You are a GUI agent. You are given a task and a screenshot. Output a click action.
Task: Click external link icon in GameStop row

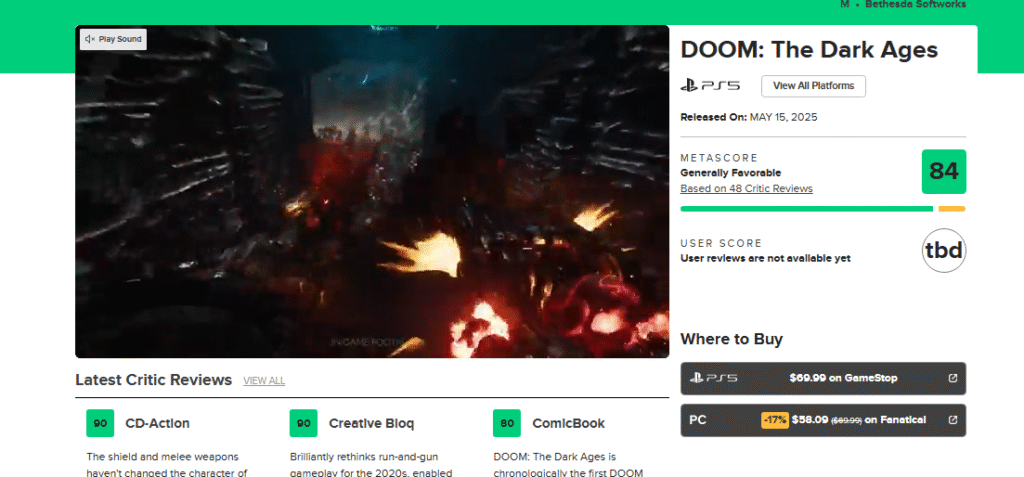pos(953,378)
